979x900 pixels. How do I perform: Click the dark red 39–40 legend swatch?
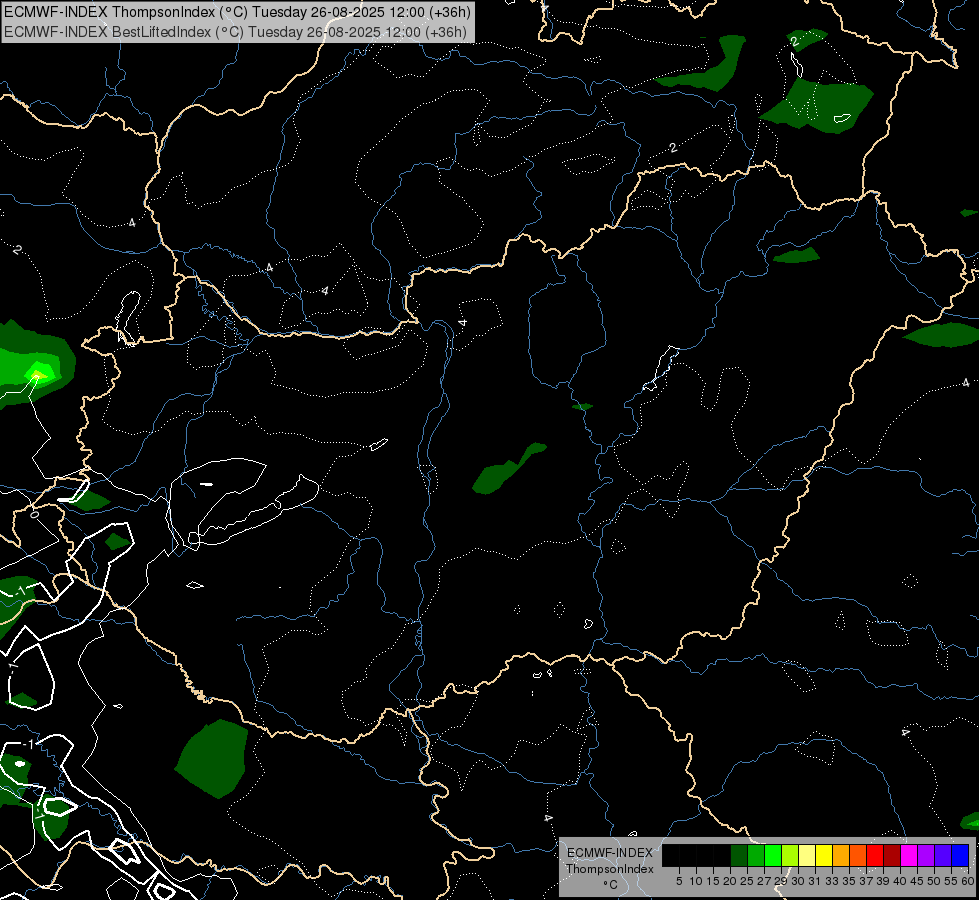(x=892, y=855)
